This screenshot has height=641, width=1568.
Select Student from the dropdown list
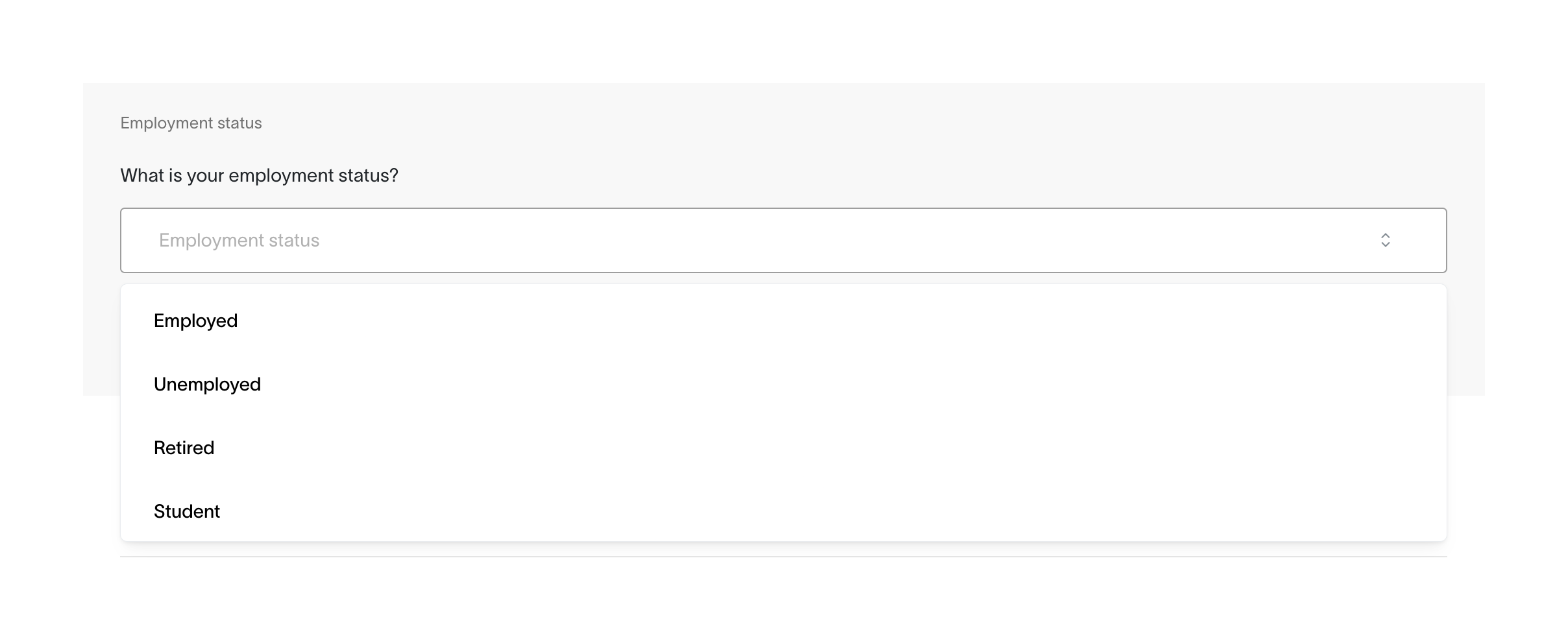(187, 511)
